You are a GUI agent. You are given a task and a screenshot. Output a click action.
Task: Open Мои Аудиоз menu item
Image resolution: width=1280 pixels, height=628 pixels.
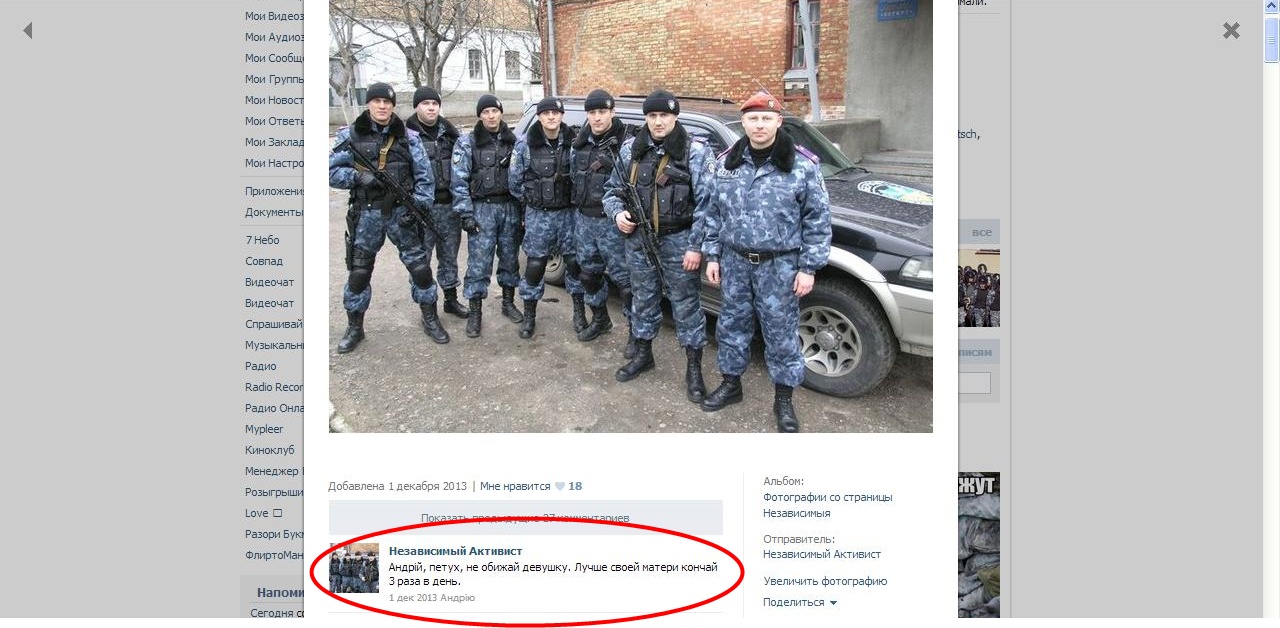pyautogui.click(x=274, y=37)
